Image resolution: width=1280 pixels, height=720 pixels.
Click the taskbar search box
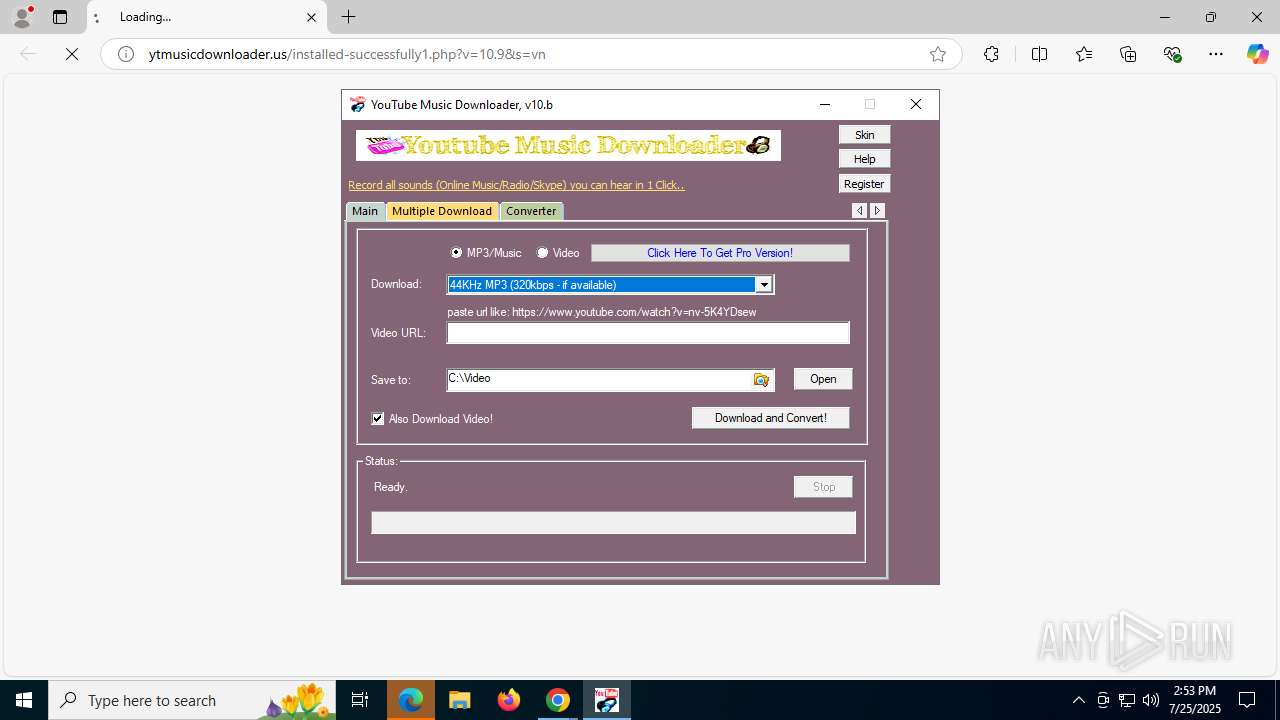click(192, 700)
